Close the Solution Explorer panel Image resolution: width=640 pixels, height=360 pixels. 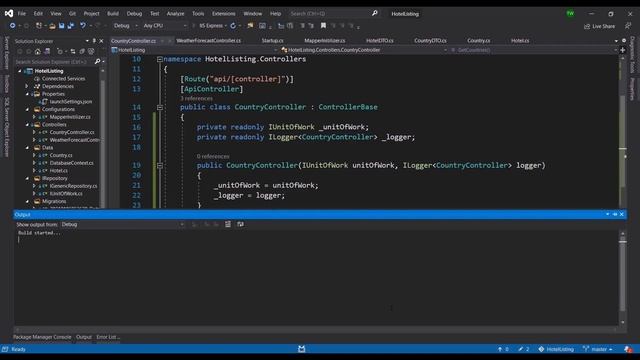(101, 41)
